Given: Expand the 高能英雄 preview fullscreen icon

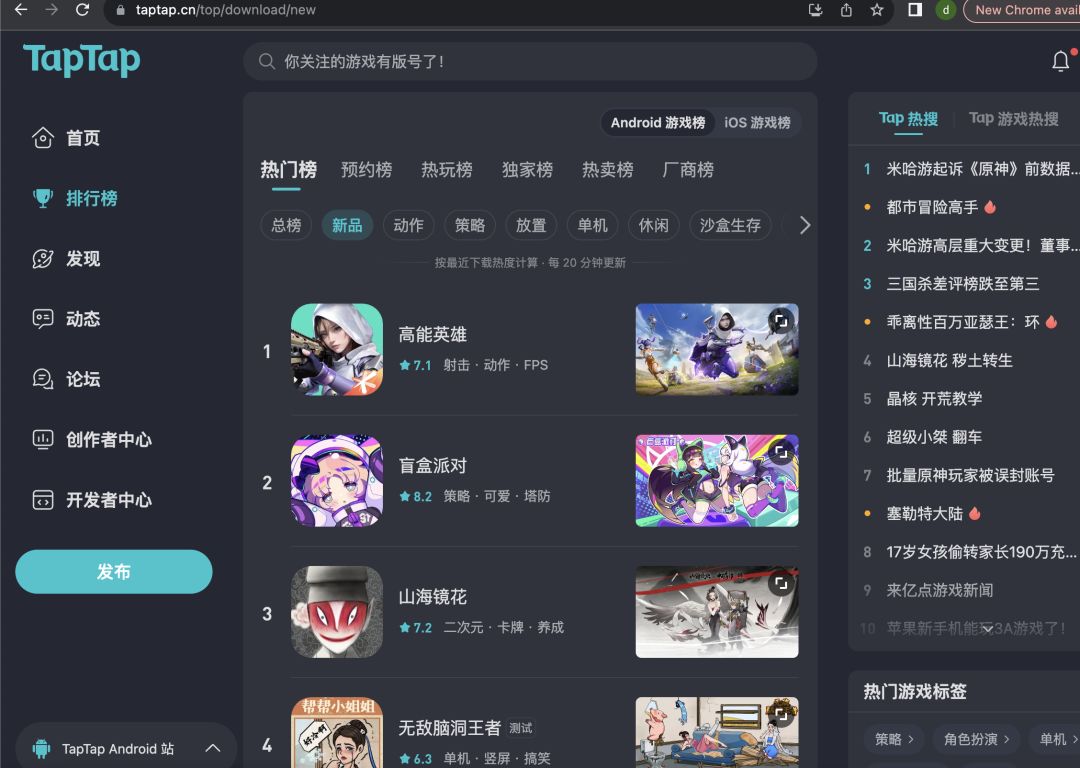Looking at the screenshot, I should tap(781, 321).
